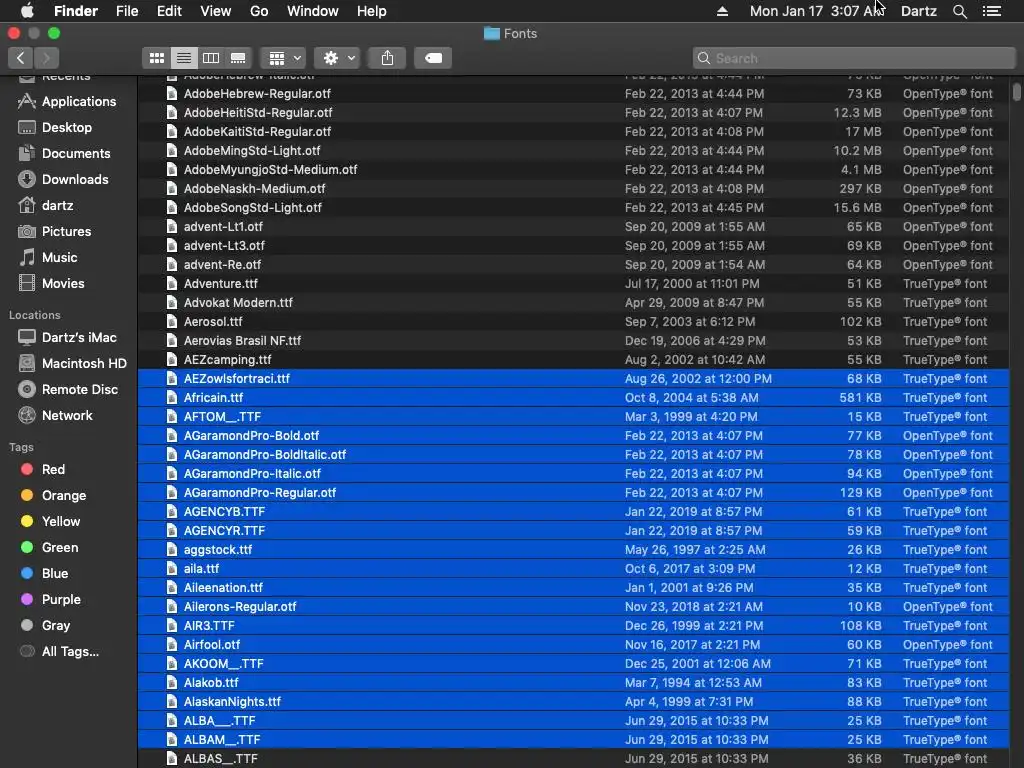Select Remote Disc under Locations

tap(69, 390)
